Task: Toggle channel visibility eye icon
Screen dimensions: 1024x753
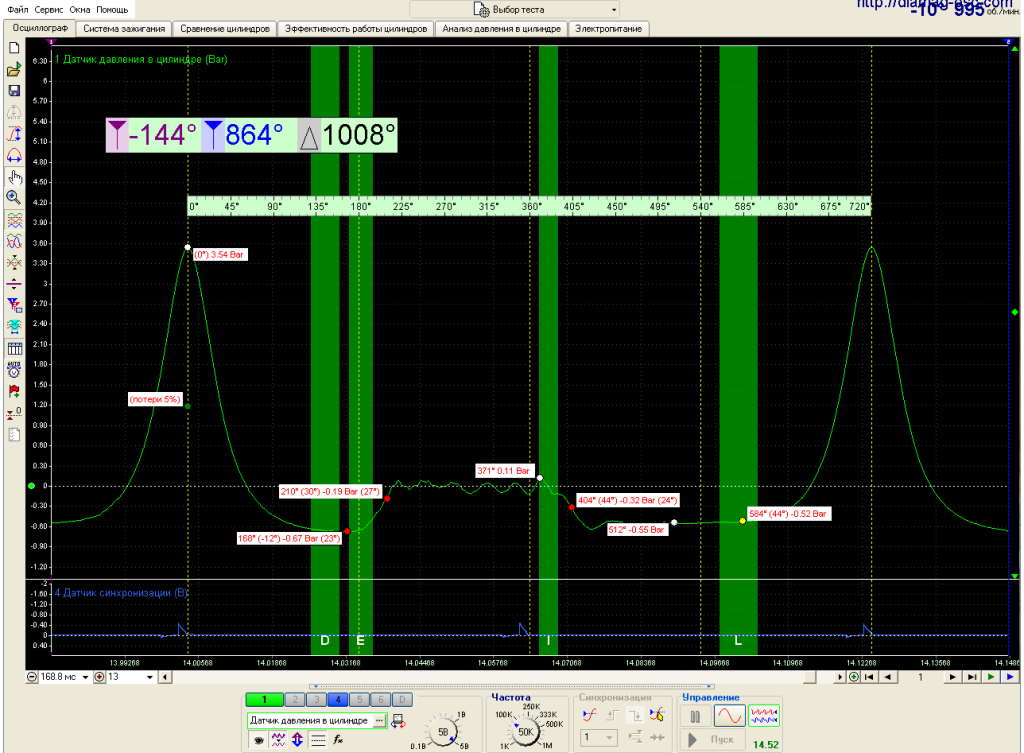Action: [259, 740]
